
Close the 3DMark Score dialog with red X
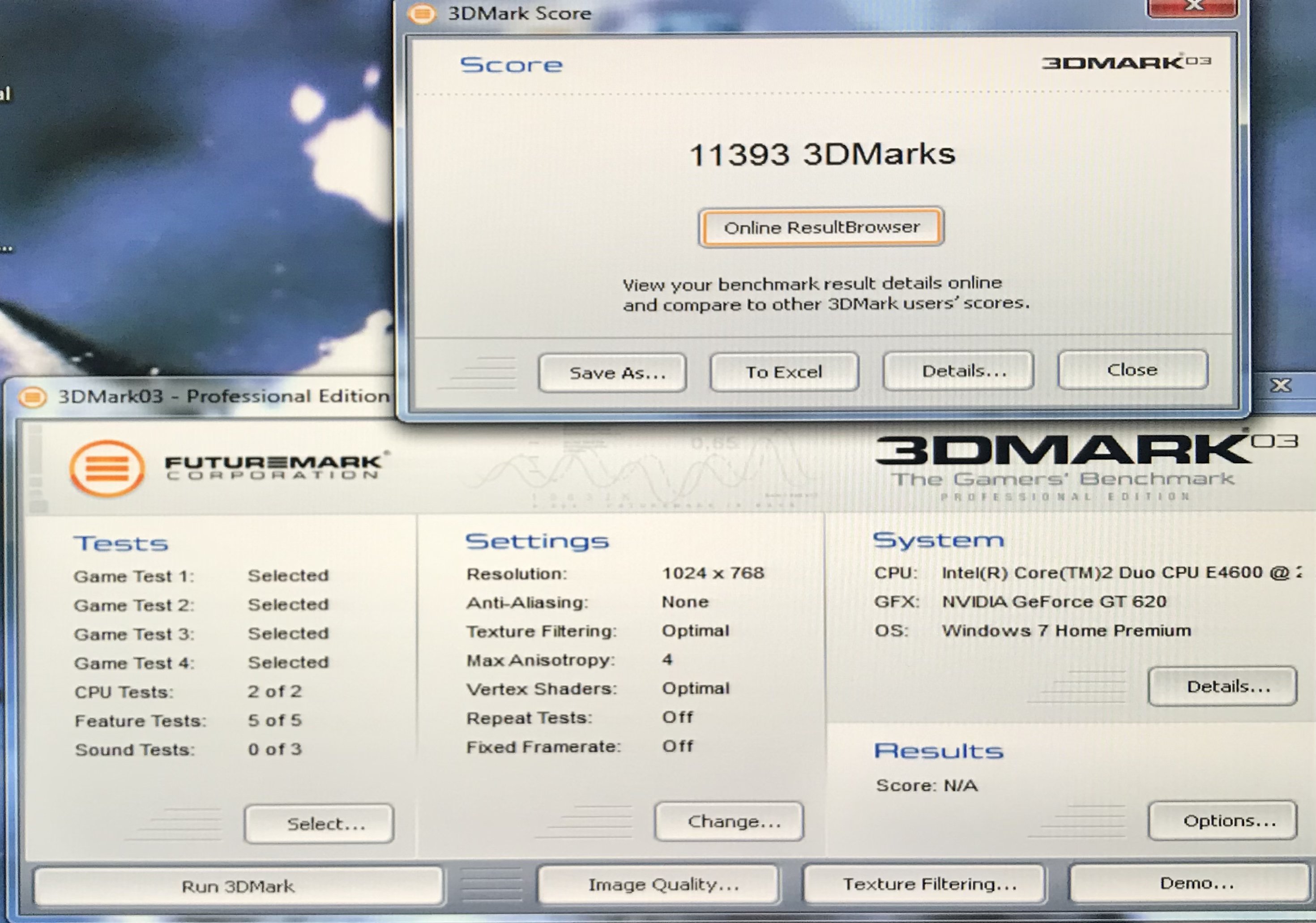tap(1193, 7)
